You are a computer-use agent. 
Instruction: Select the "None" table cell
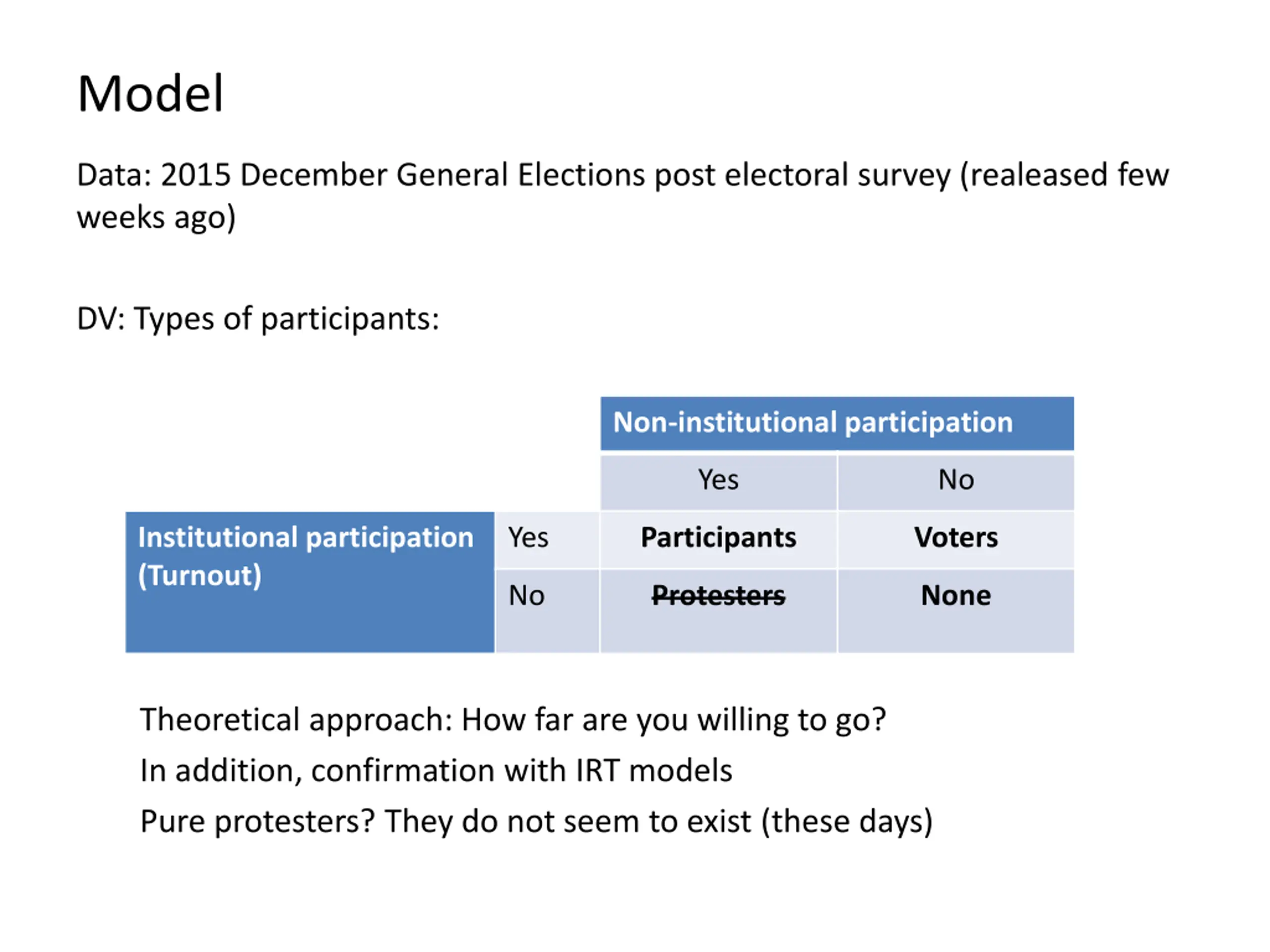click(x=956, y=610)
